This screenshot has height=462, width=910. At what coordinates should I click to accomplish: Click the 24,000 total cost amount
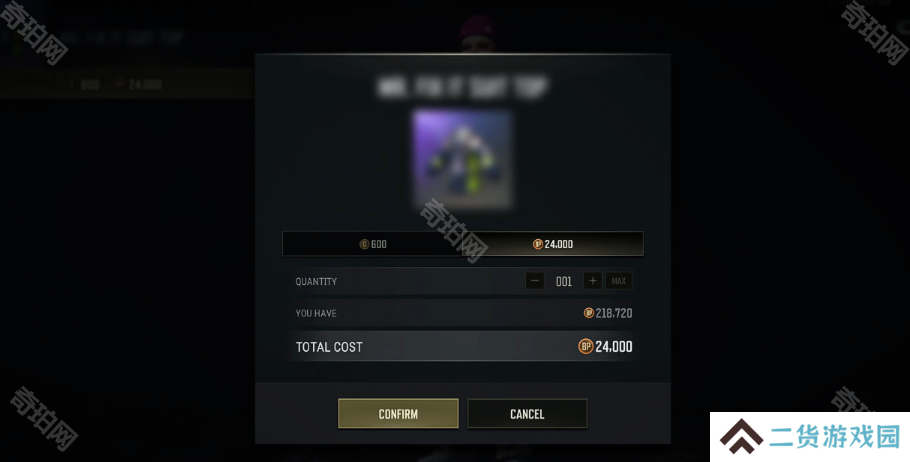coord(613,346)
